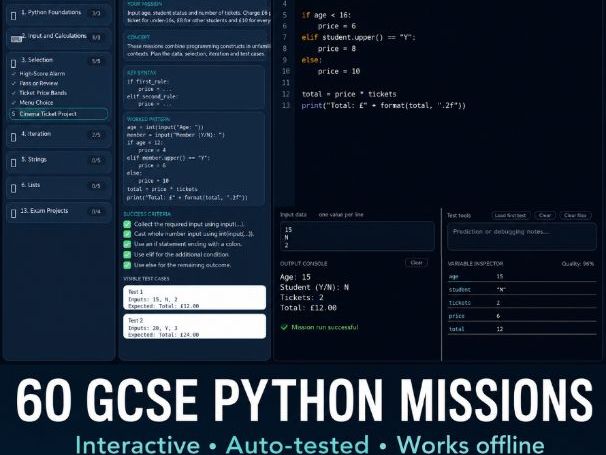Viewport: 606px width, 455px height.
Task: Click the 'student' row in Variable Inspector
Action: pos(522,290)
